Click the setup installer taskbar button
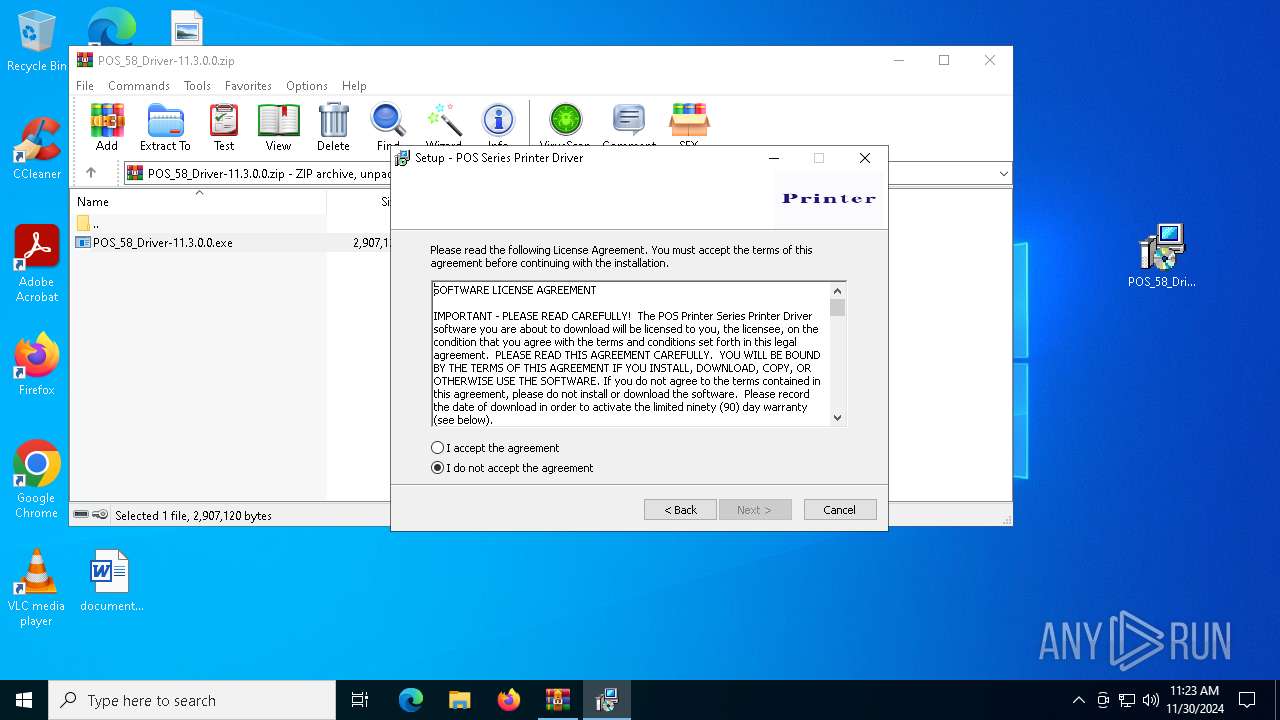 point(607,700)
